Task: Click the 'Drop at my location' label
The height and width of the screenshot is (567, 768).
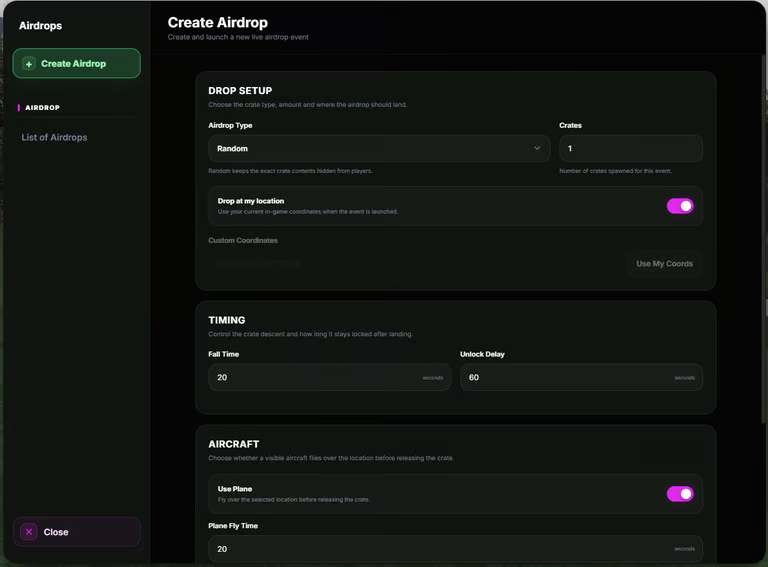Action: [251, 201]
